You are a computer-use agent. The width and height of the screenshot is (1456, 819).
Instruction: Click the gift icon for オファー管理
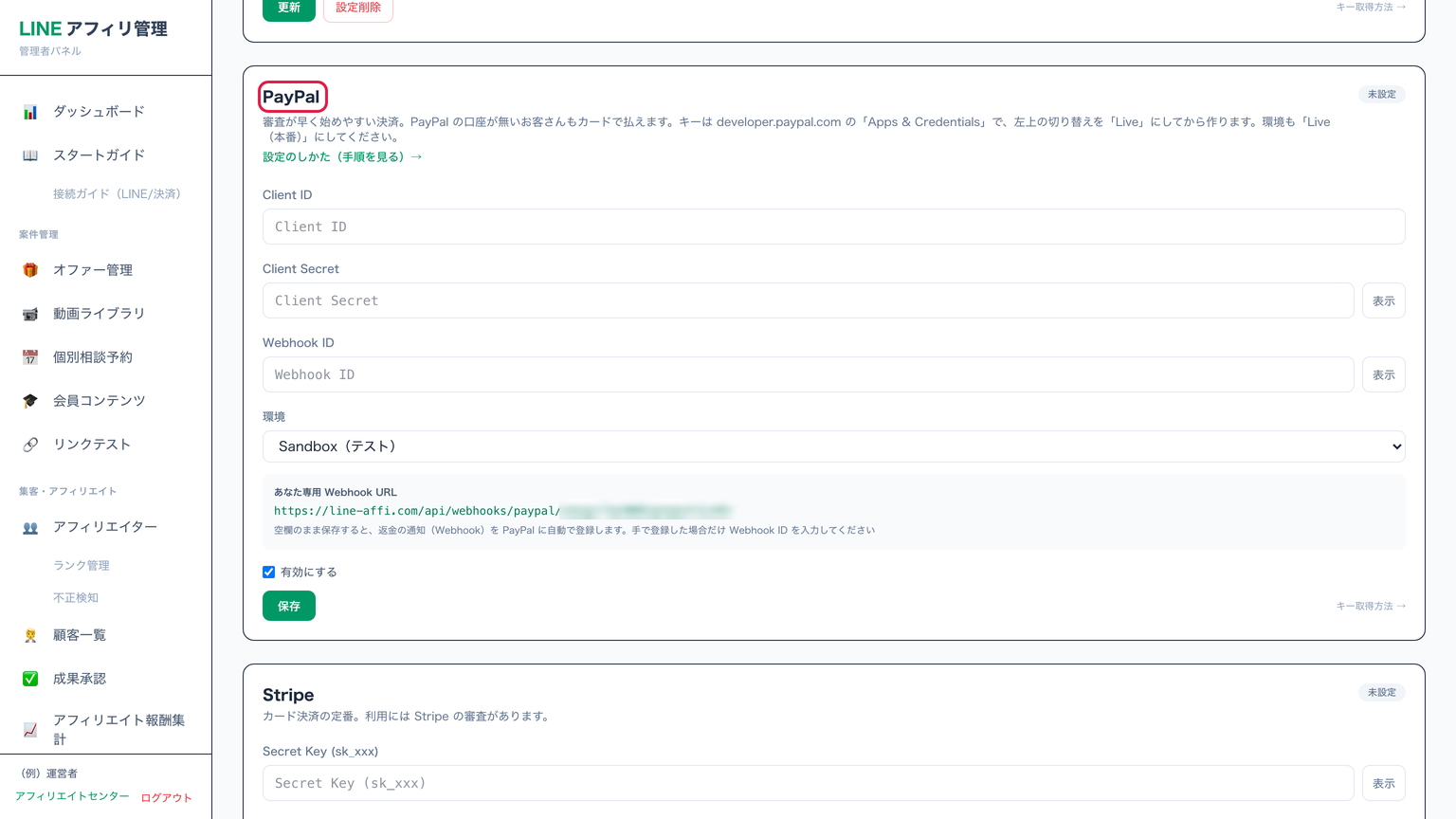(x=30, y=270)
